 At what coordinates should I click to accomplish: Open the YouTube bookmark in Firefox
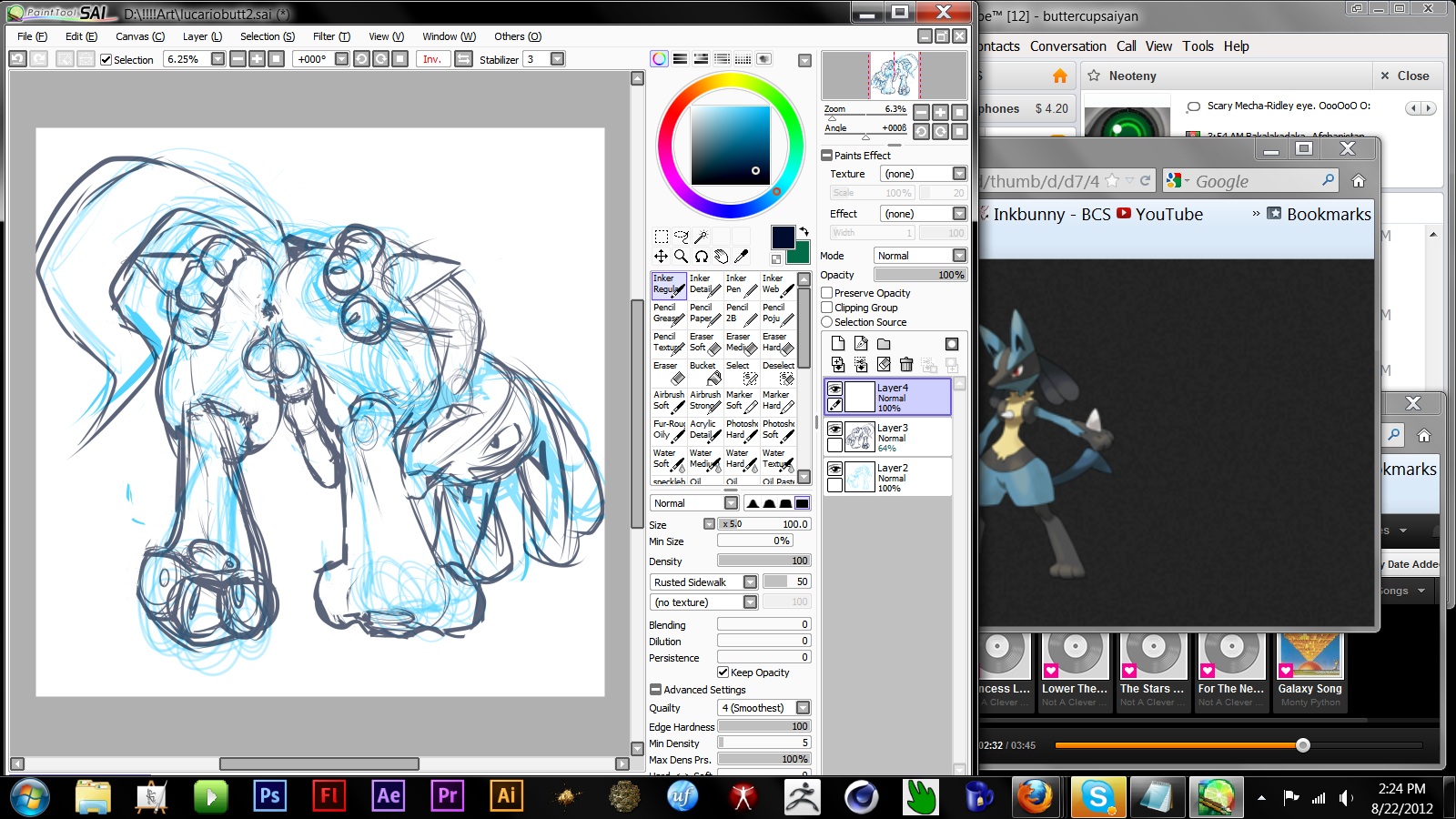coord(1160,214)
